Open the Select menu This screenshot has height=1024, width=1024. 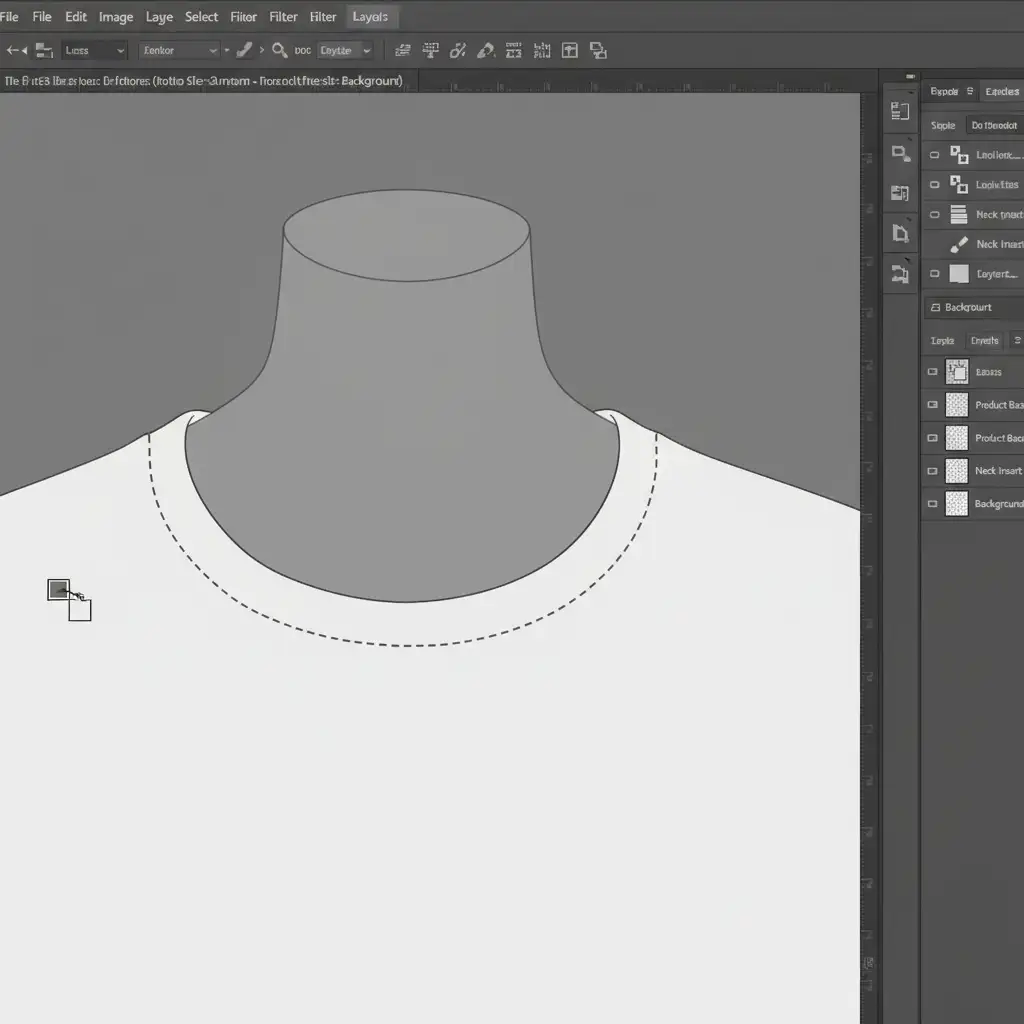click(x=201, y=17)
